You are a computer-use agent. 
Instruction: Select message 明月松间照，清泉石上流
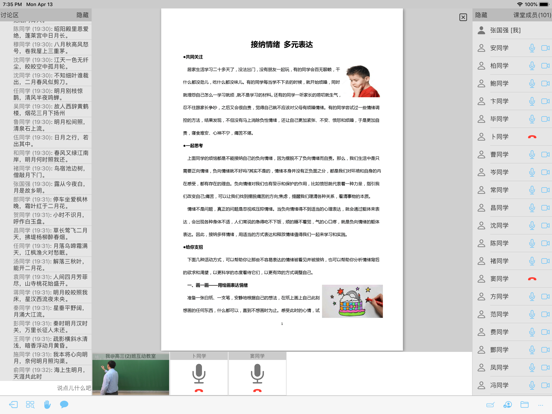(x=51, y=125)
